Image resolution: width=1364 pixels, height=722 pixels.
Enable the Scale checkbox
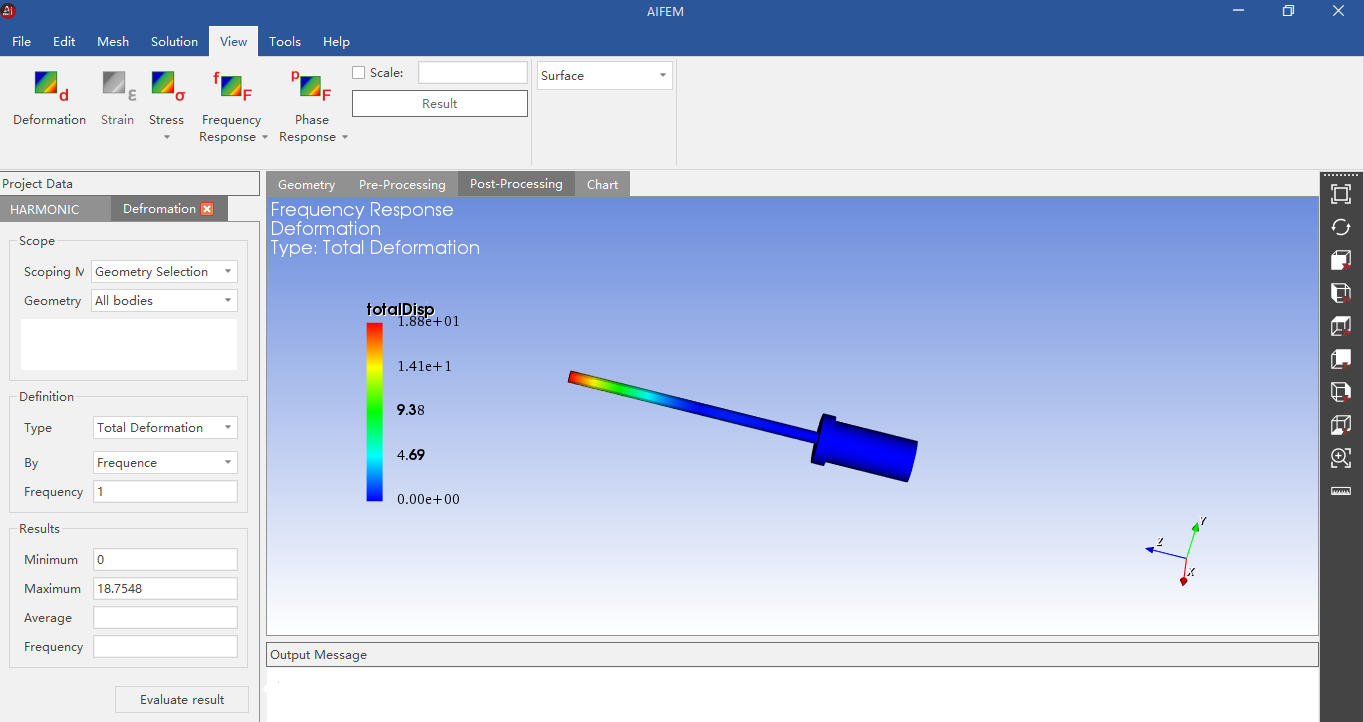[359, 73]
